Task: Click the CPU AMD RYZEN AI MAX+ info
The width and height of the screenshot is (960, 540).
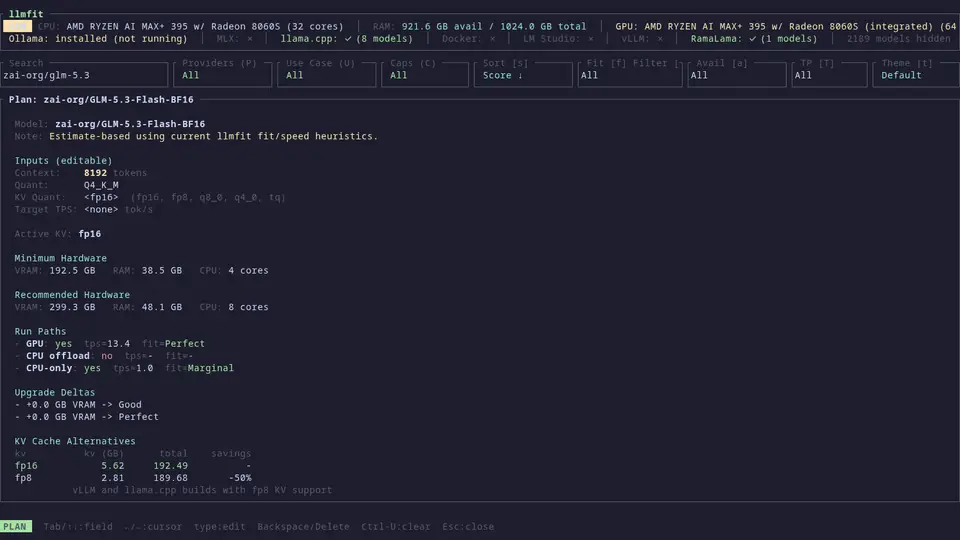Action: click(190, 26)
